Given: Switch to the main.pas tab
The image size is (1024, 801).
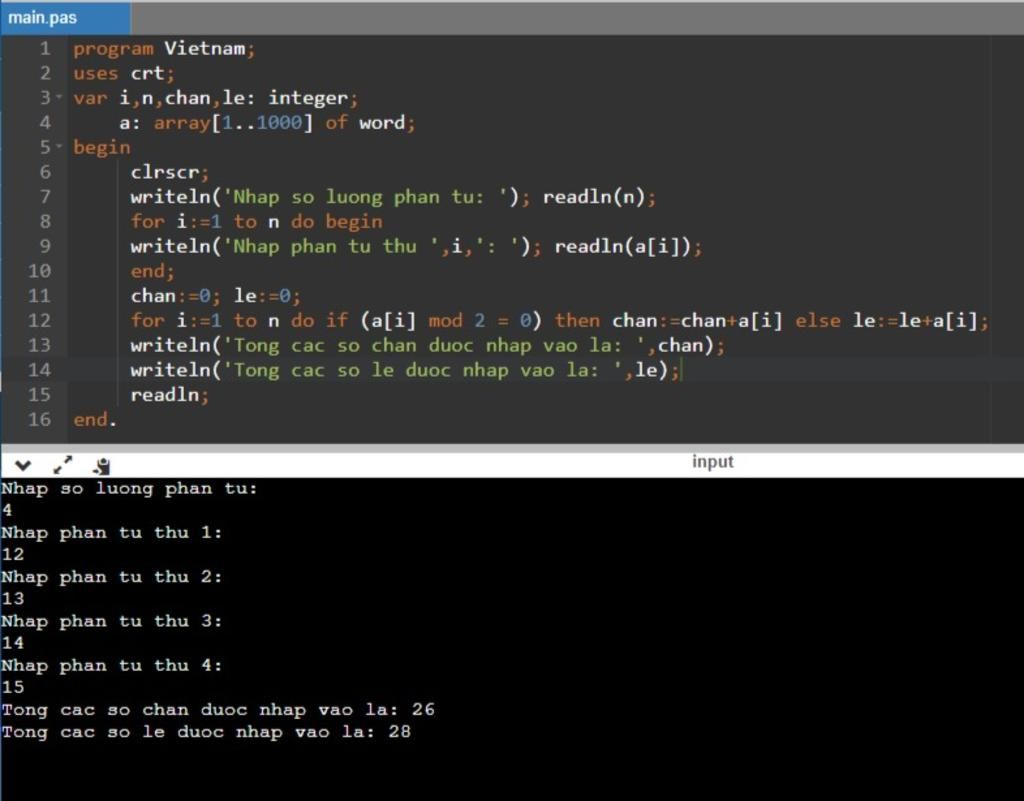Looking at the screenshot, I should pyautogui.click(x=65, y=18).
